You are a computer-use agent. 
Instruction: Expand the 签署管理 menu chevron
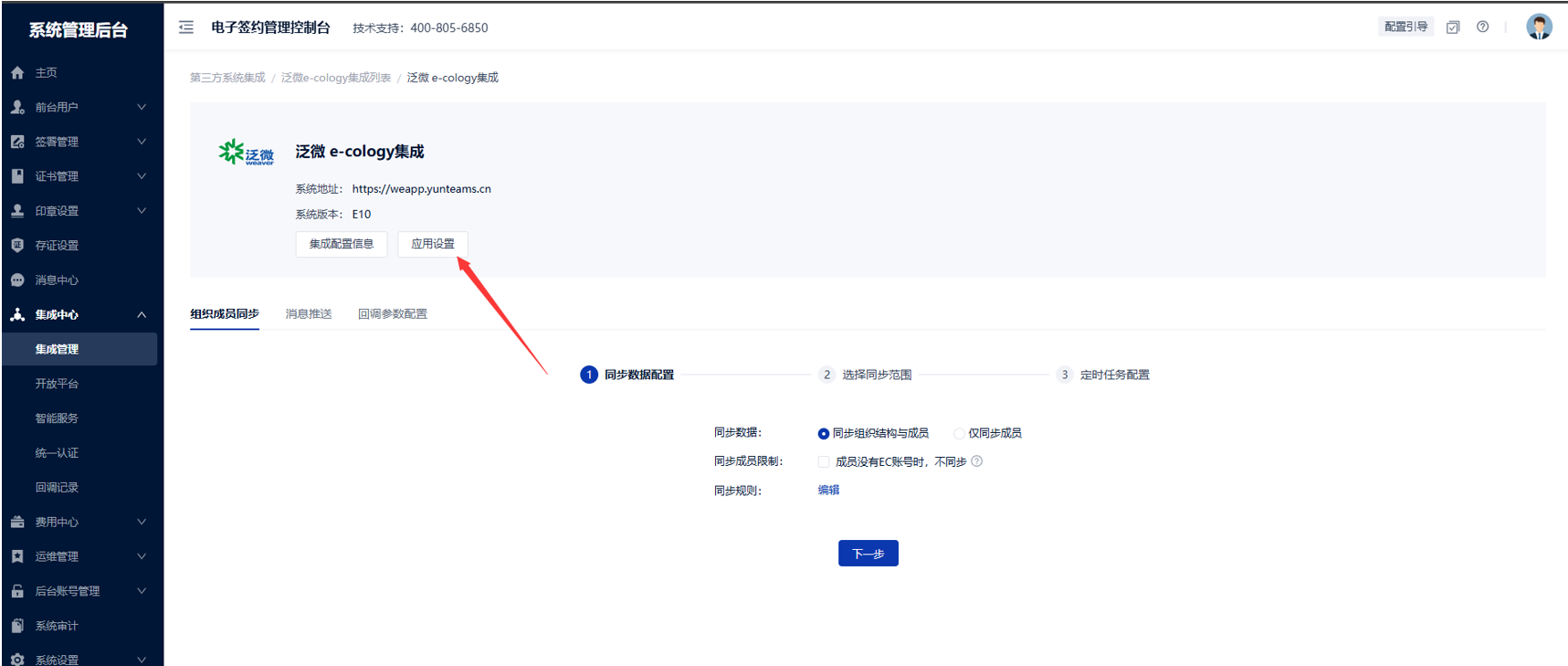[142, 142]
